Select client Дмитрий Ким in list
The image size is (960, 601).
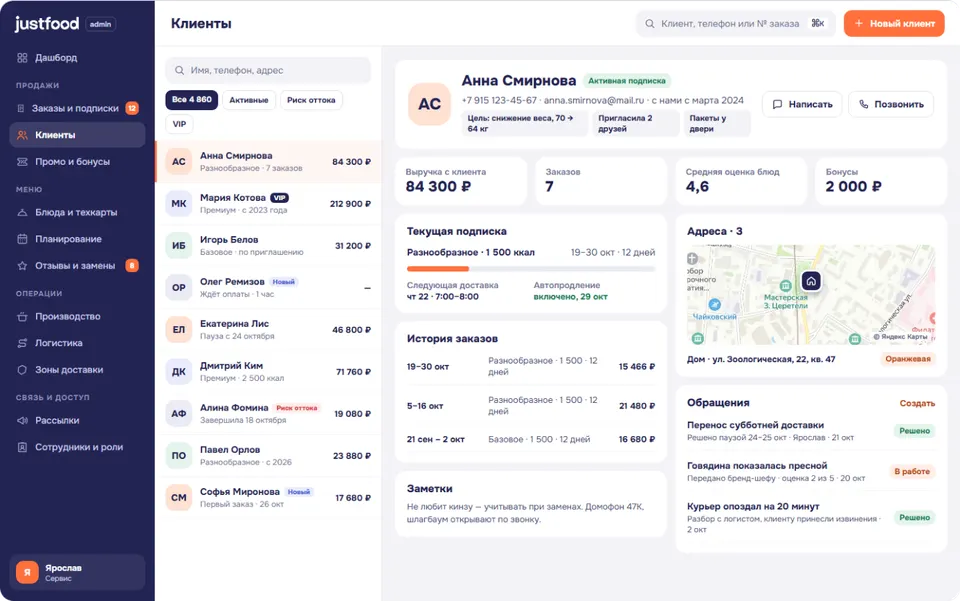coord(268,371)
